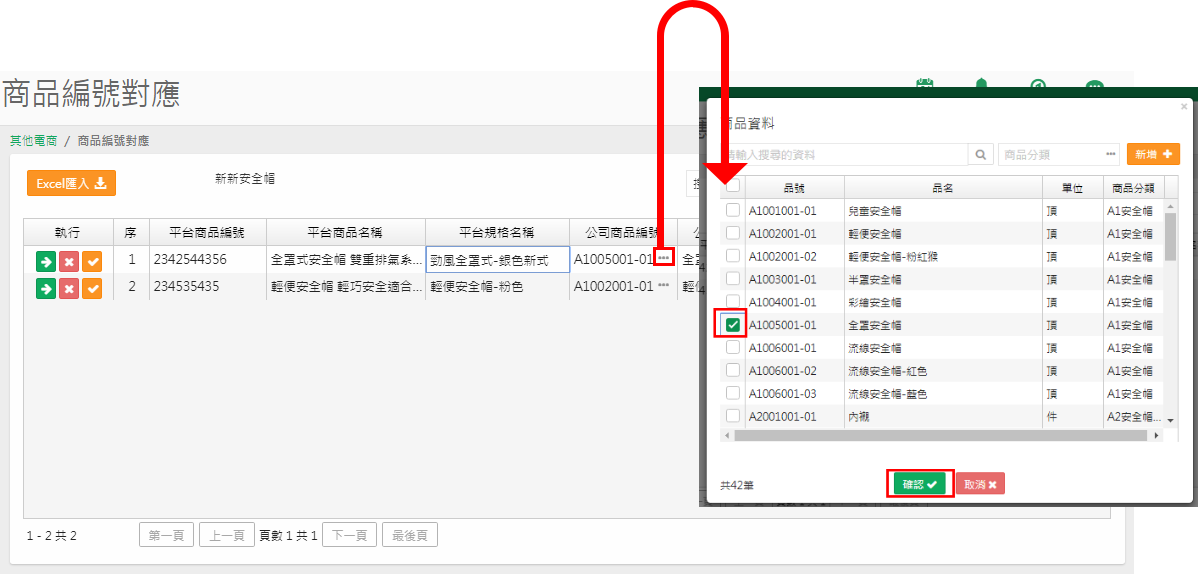Click the 取消 cancel button
1198x575 pixels.
[979, 483]
